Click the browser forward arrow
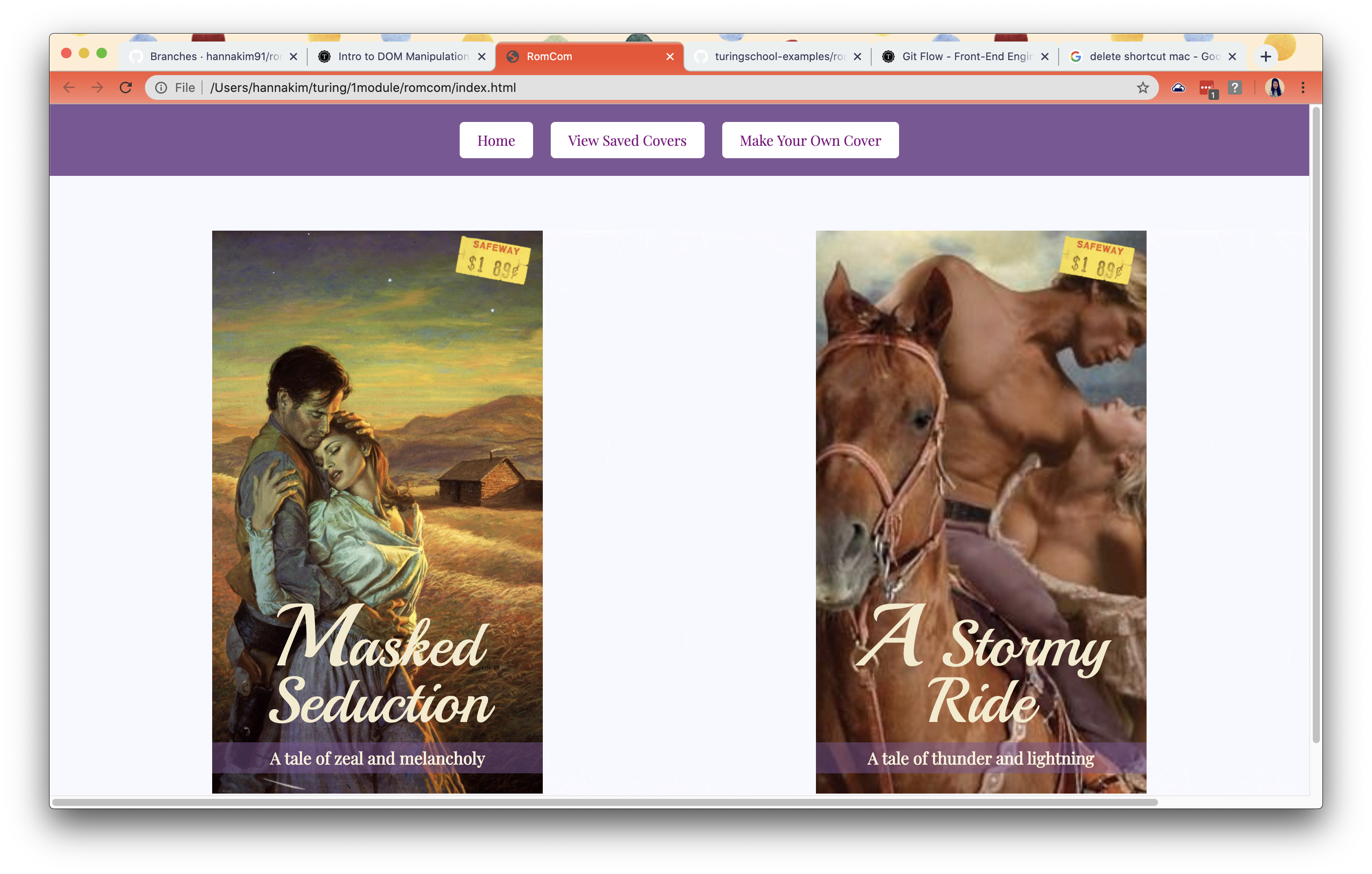Viewport: 1372px width, 874px height. click(97, 87)
